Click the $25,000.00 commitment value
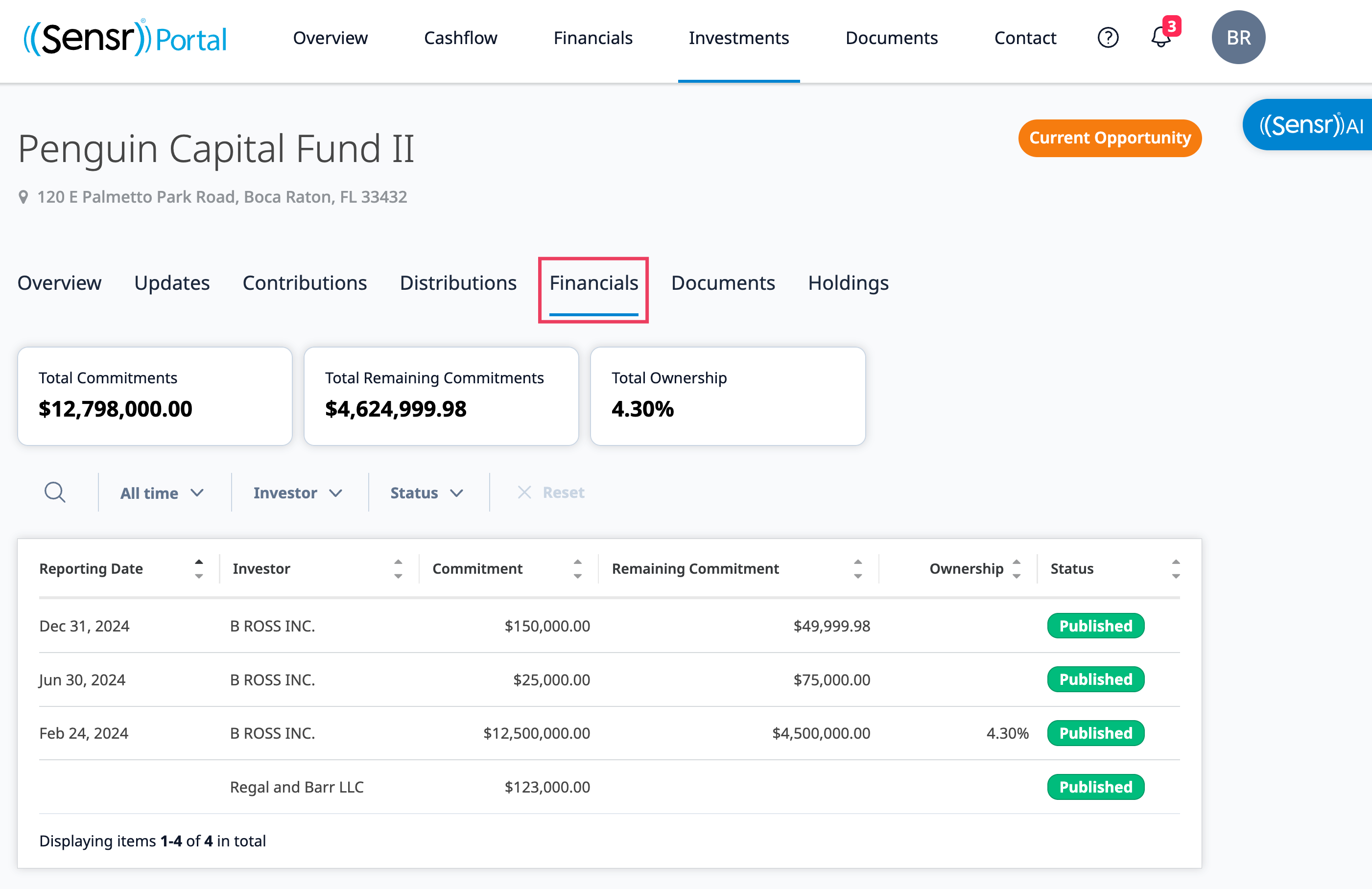The image size is (1372, 889). [552, 679]
